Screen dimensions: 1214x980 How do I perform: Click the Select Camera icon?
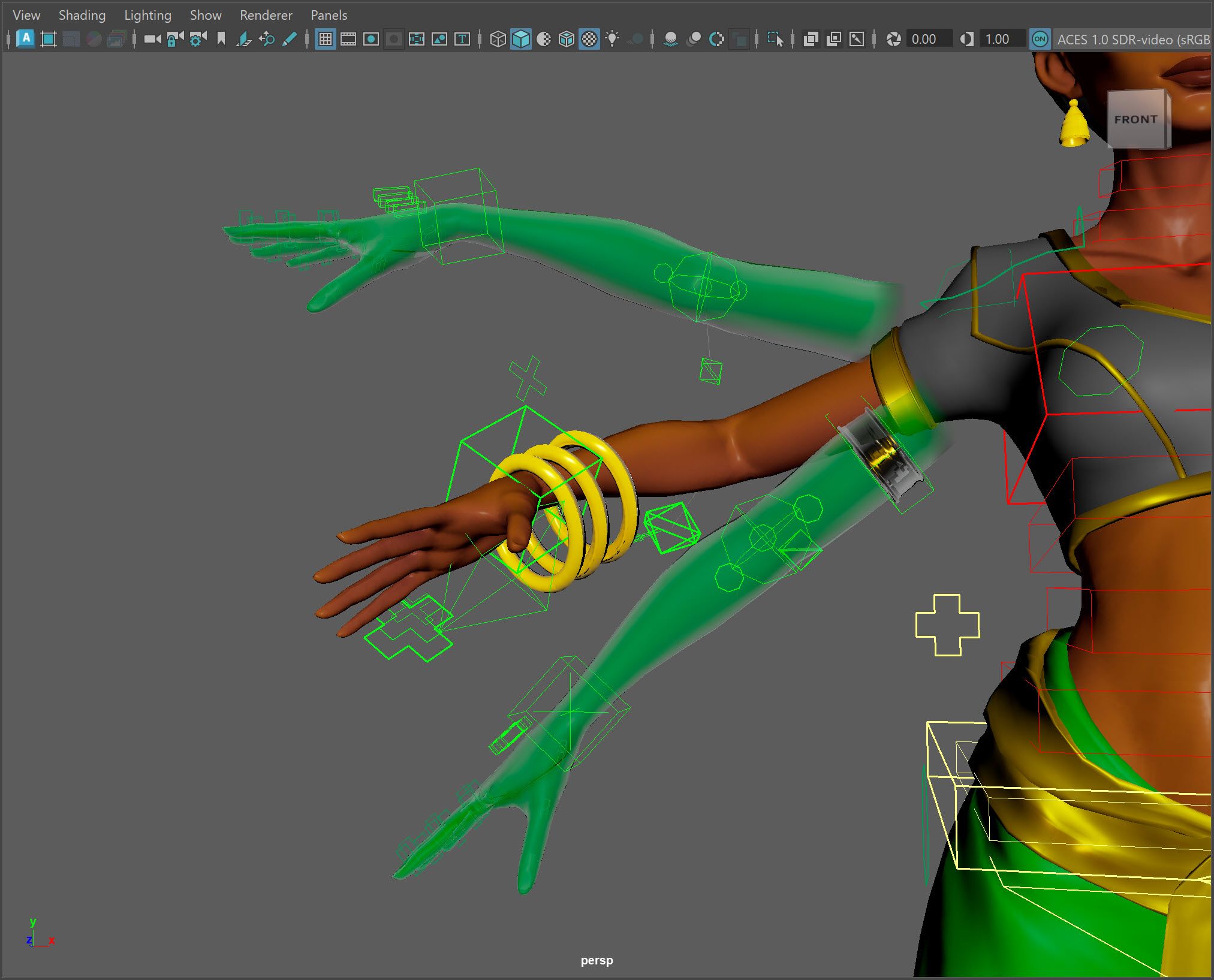click(x=153, y=40)
